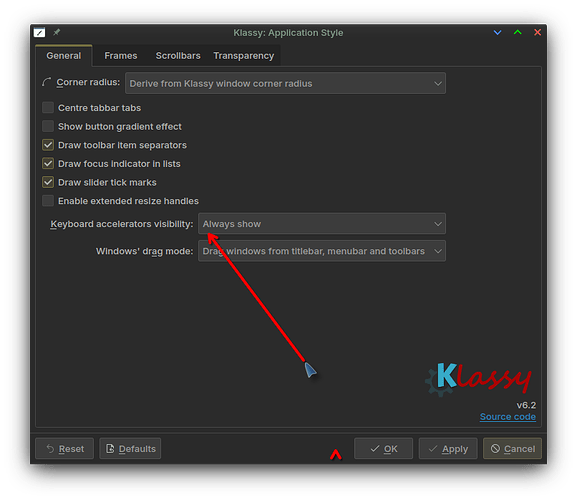The width and height of the screenshot is (577, 500).
Task: Open the Source code link
Action: point(507,417)
